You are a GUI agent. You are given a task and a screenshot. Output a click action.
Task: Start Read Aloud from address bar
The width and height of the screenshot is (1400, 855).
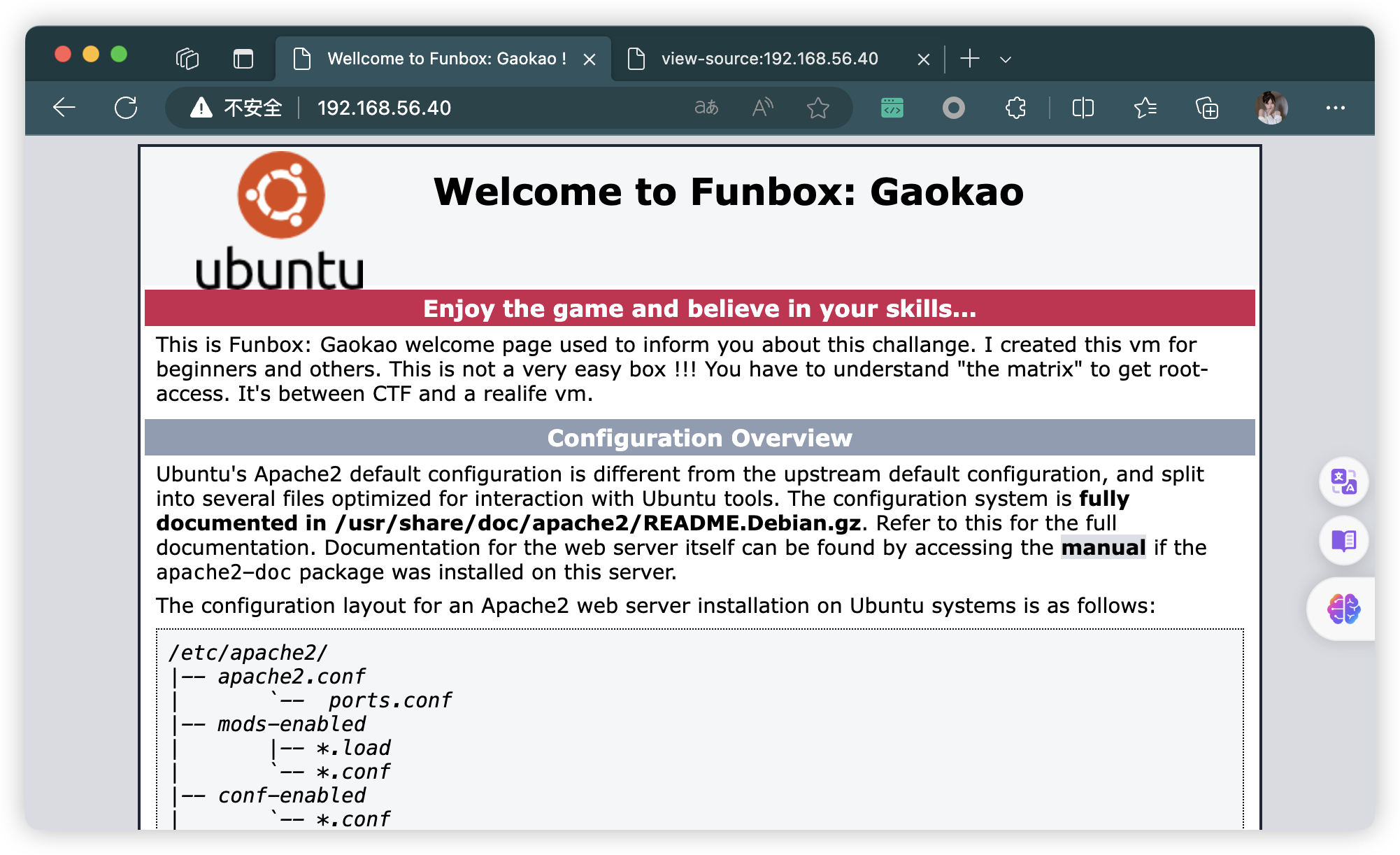pos(762,108)
